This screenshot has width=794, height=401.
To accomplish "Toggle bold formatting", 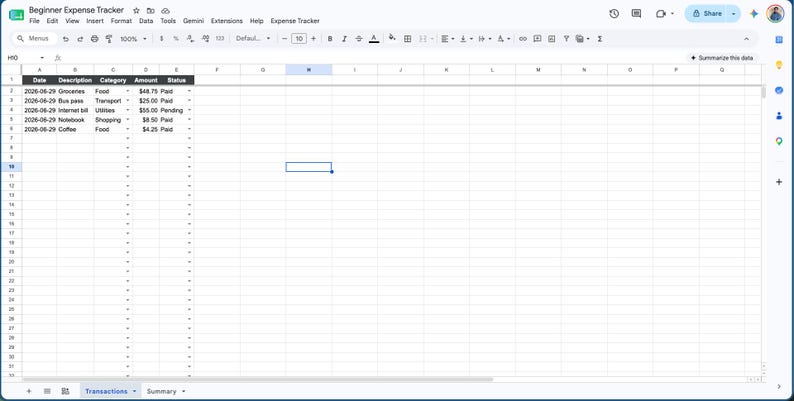I will point(330,38).
